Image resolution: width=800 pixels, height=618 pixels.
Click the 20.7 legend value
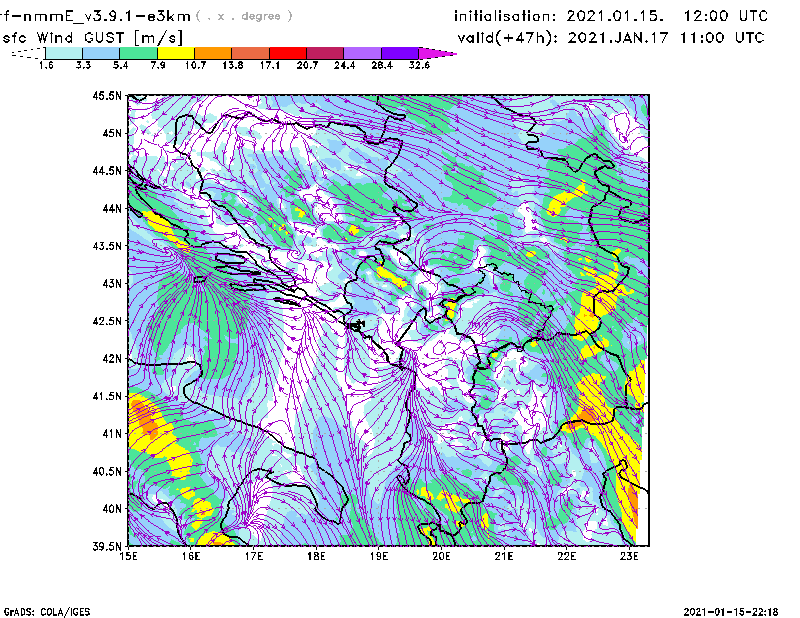307,65
